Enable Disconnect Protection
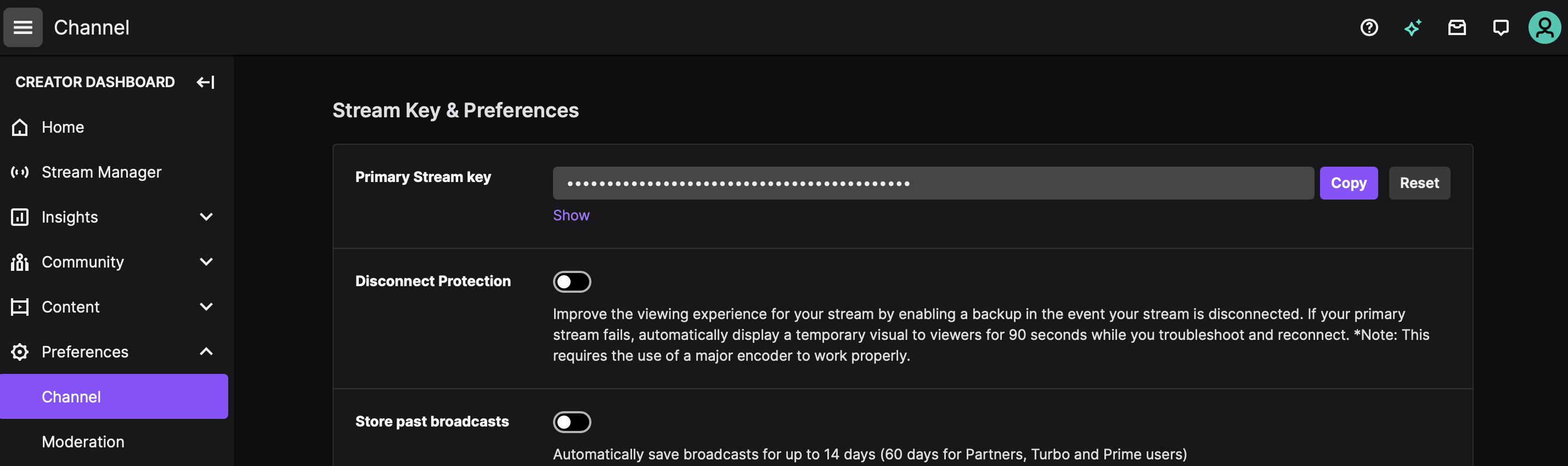1568x466 pixels. pyautogui.click(x=572, y=281)
